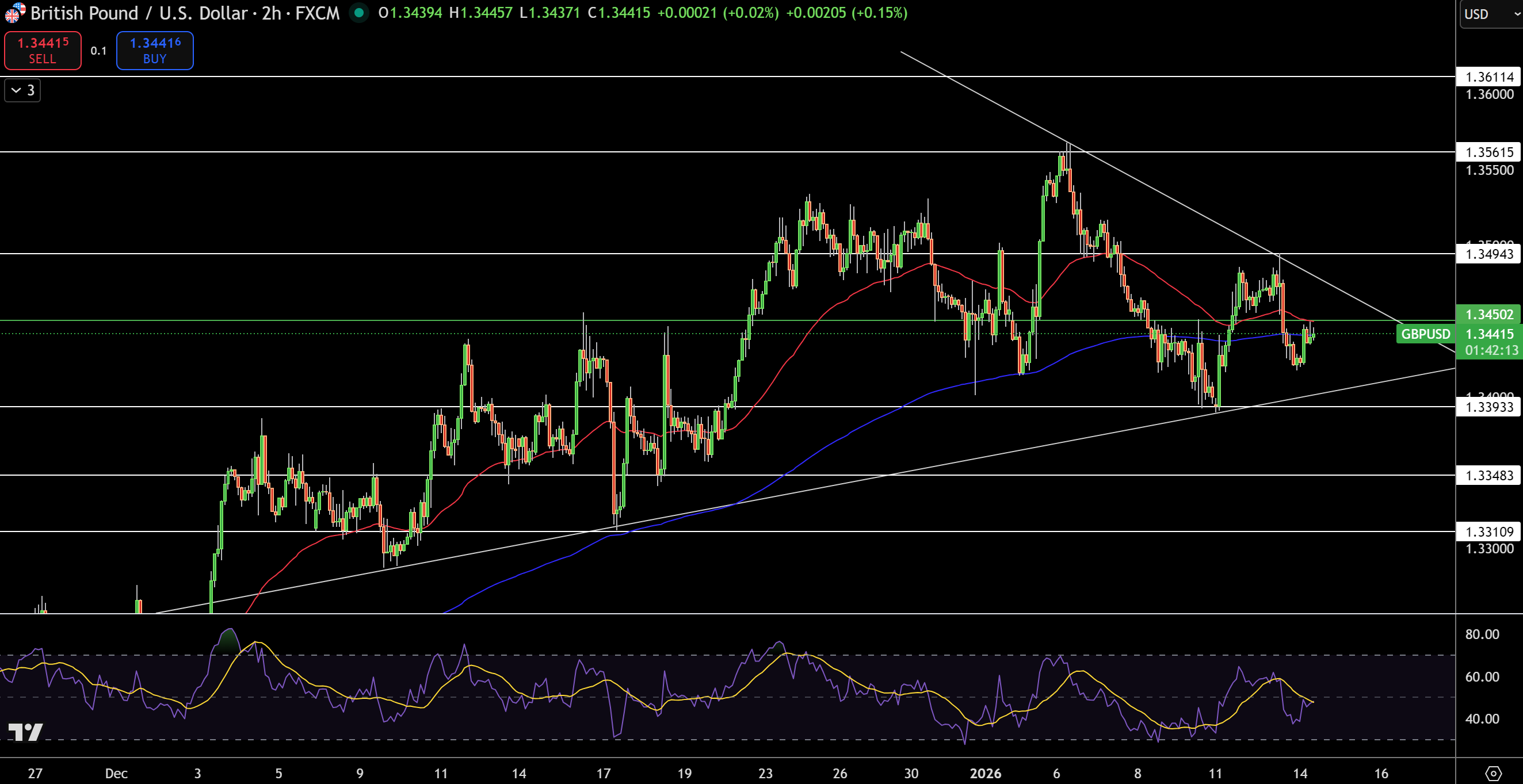Click the 2026 label on time axis
Image resolution: width=1523 pixels, height=784 pixels.
(986, 773)
